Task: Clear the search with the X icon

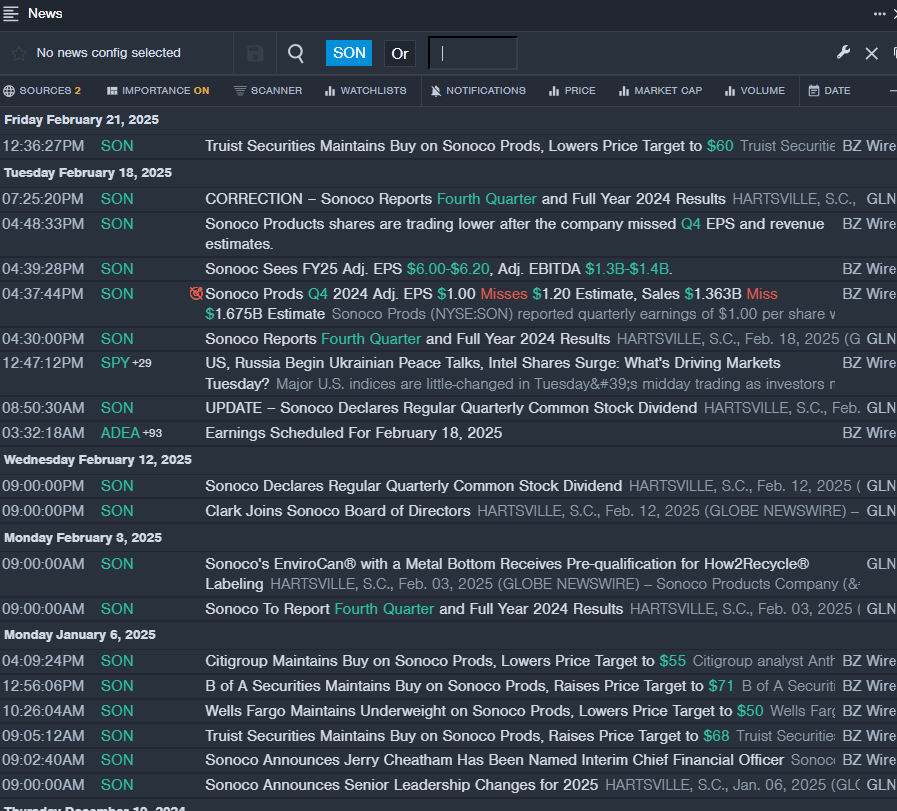Action: 871,53
